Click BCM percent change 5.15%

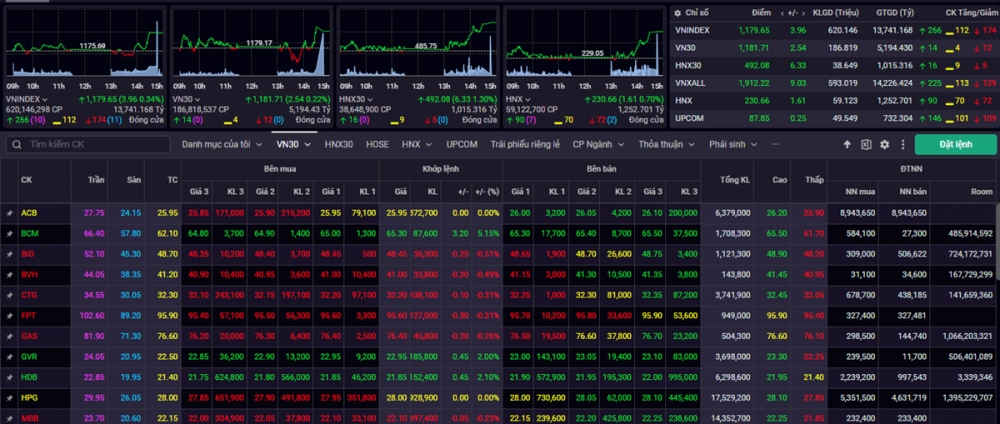tap(487, 234)
